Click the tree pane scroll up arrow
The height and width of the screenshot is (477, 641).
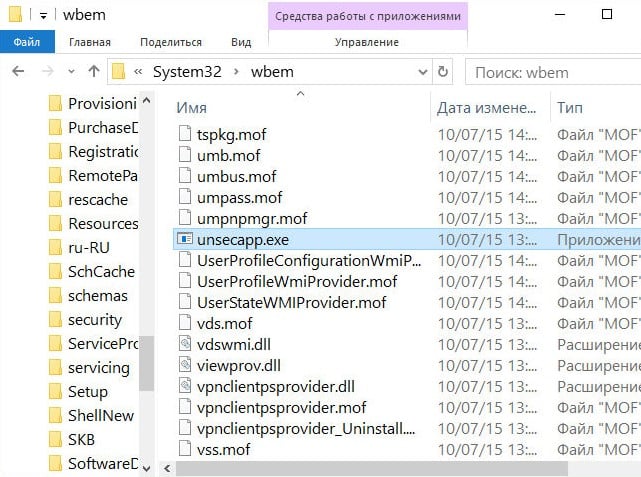click(x=147, y=100)
